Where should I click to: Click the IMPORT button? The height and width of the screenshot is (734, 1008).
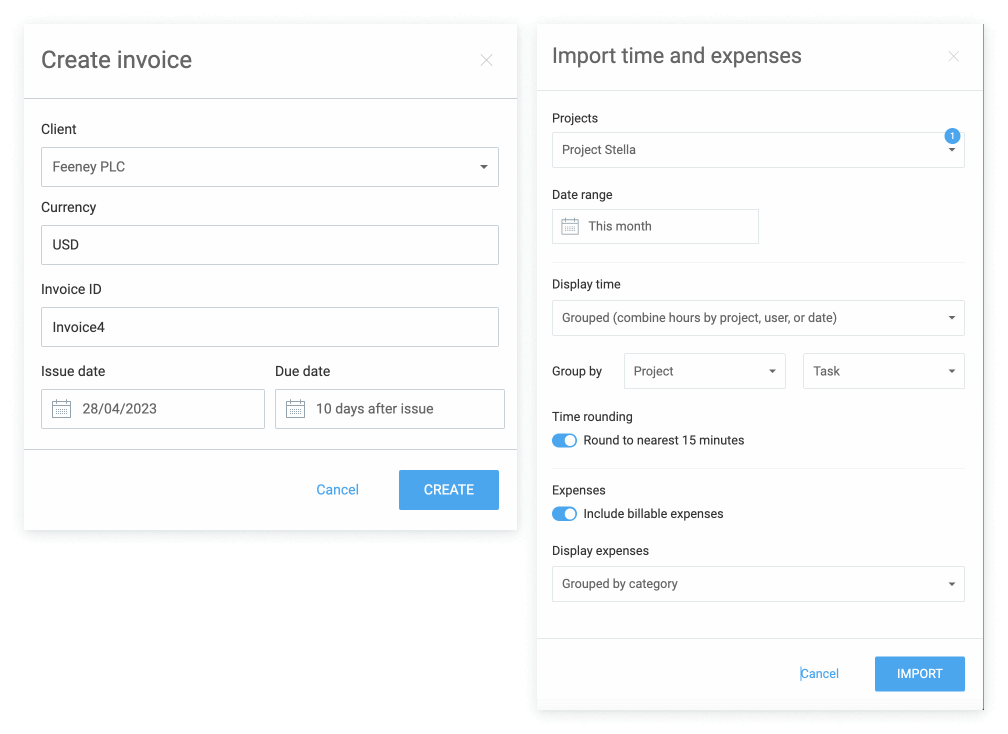pos(919,674)
